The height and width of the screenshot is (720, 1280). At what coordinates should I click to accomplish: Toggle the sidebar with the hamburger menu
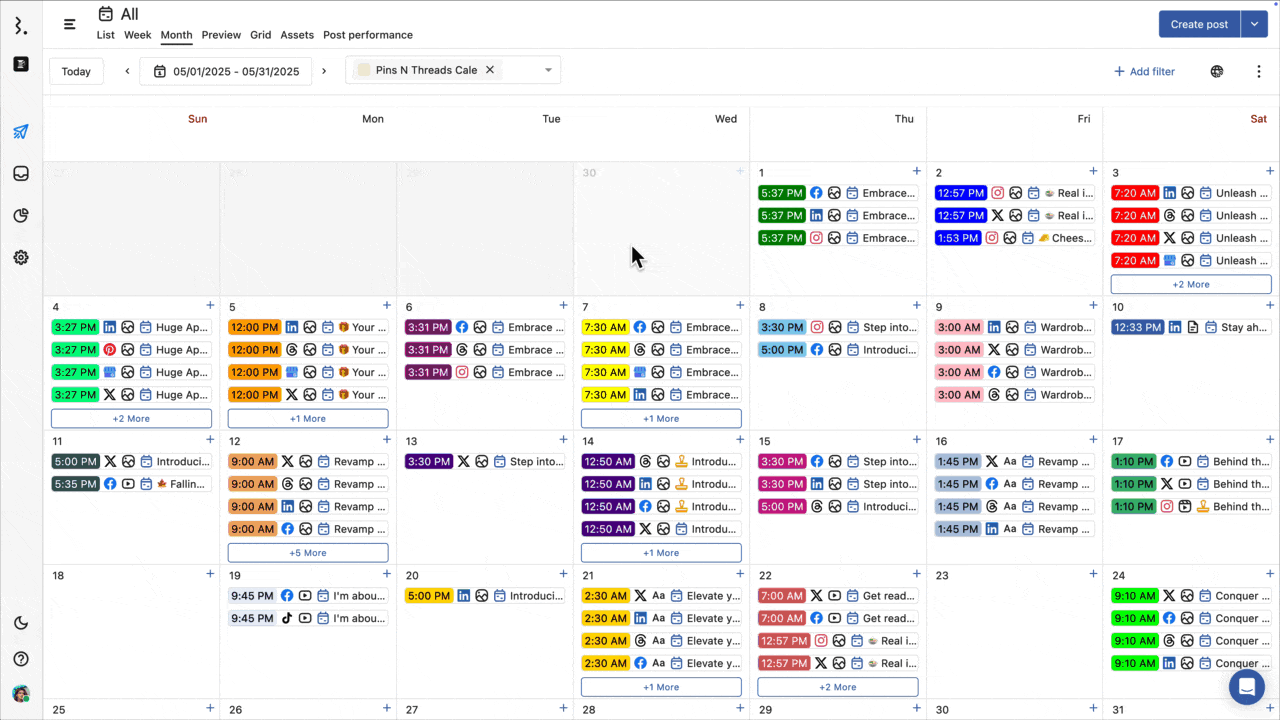69,24
